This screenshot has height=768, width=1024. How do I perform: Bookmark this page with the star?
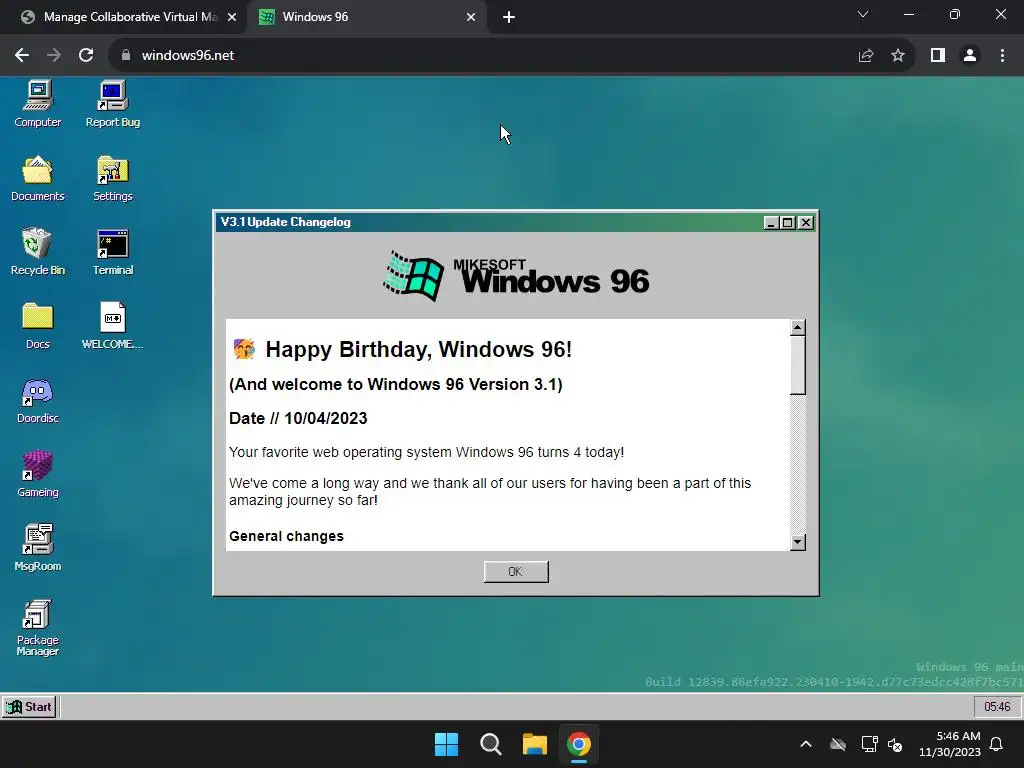[x=898, y=56]
